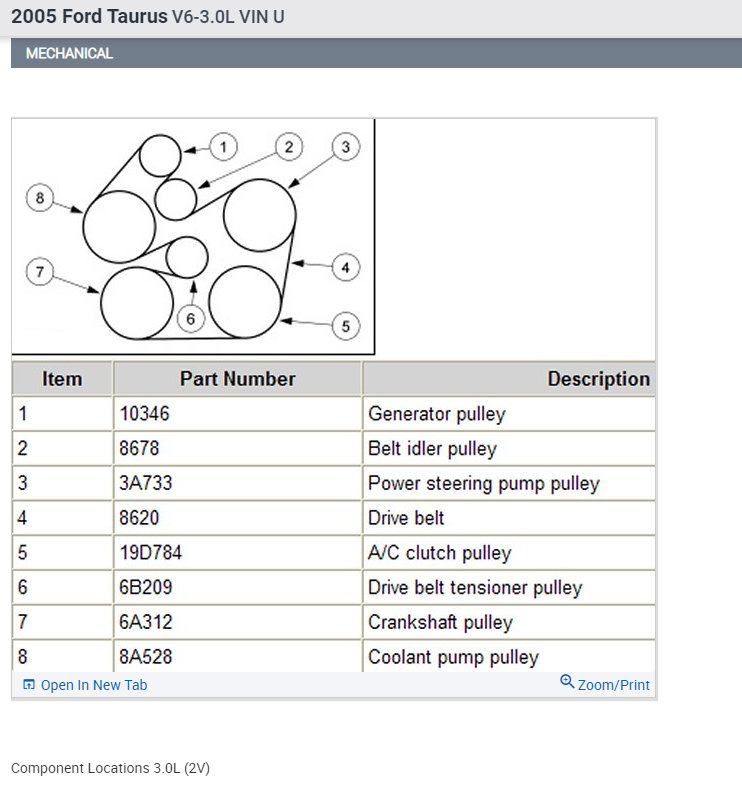This screenshot has height=797, width=742.
Task: Click callout number 1 in the diagram
Action: tap(222, 147)
